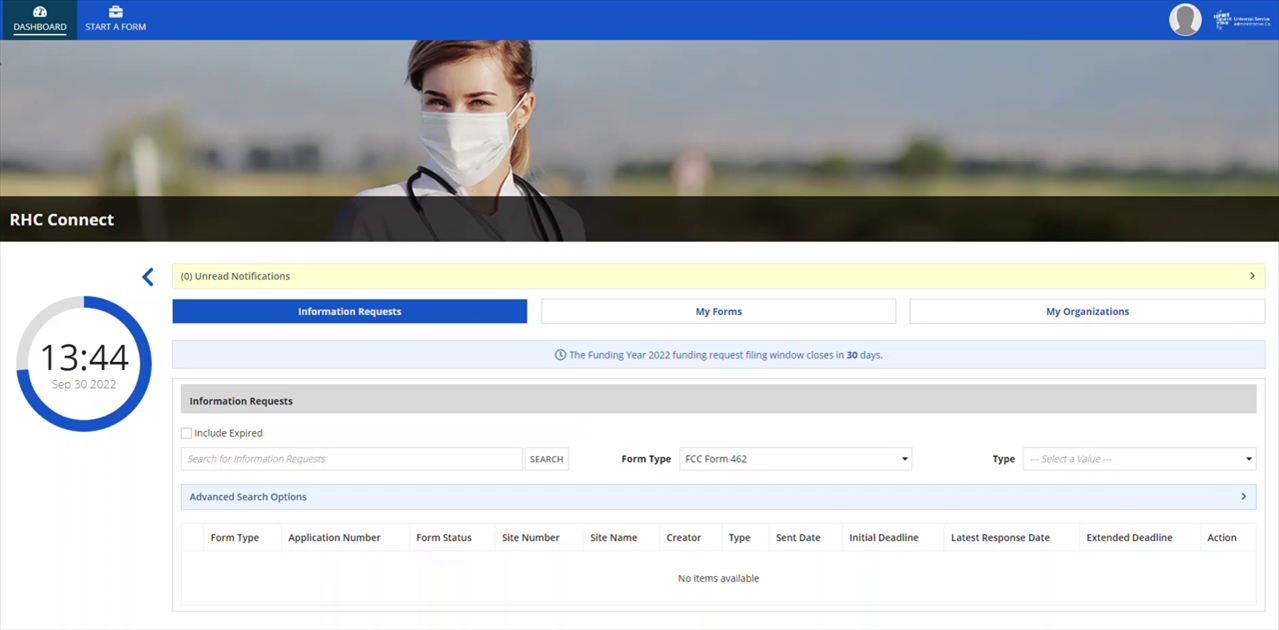Screen dimensions: 1279x630
Task: Switch to the My Forms tab
Action: (x=718, y=312)
